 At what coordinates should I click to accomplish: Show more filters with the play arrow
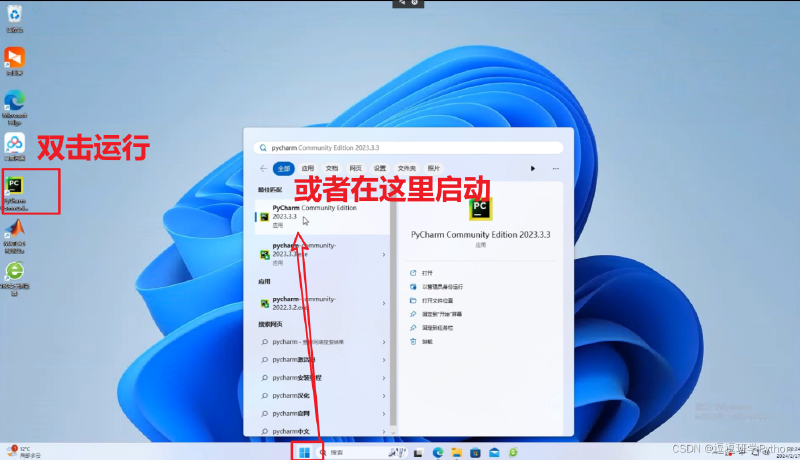533,168
